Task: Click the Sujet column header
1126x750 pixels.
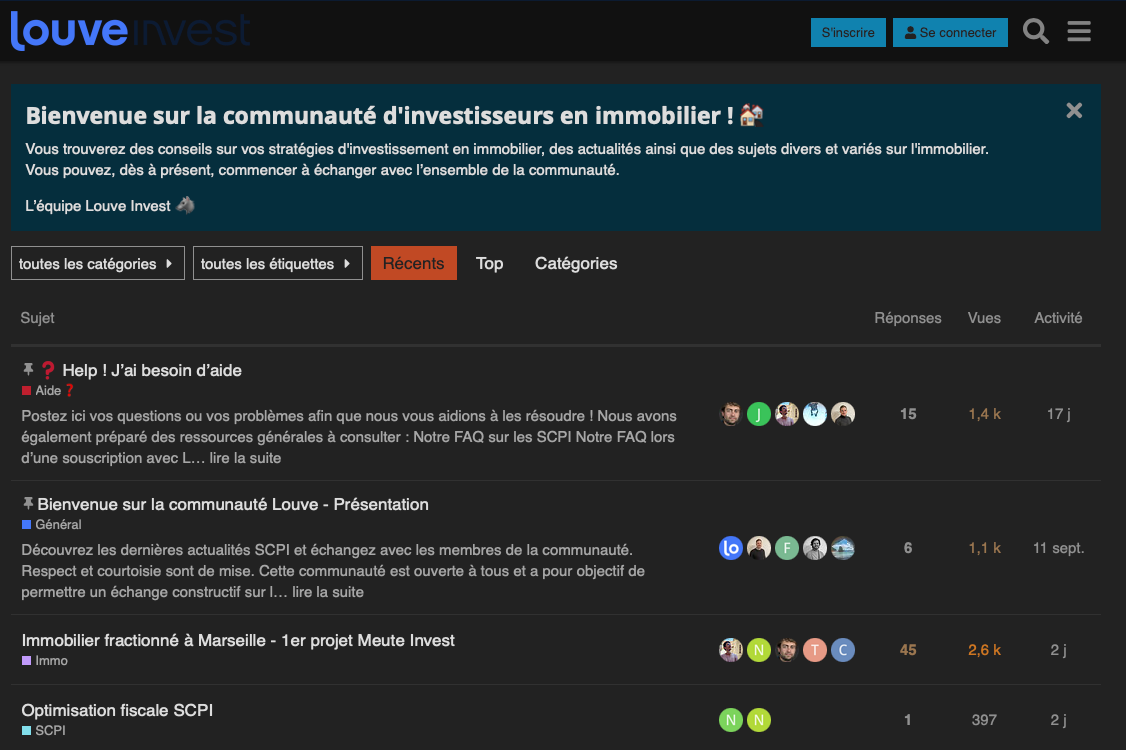Action: 37,318
